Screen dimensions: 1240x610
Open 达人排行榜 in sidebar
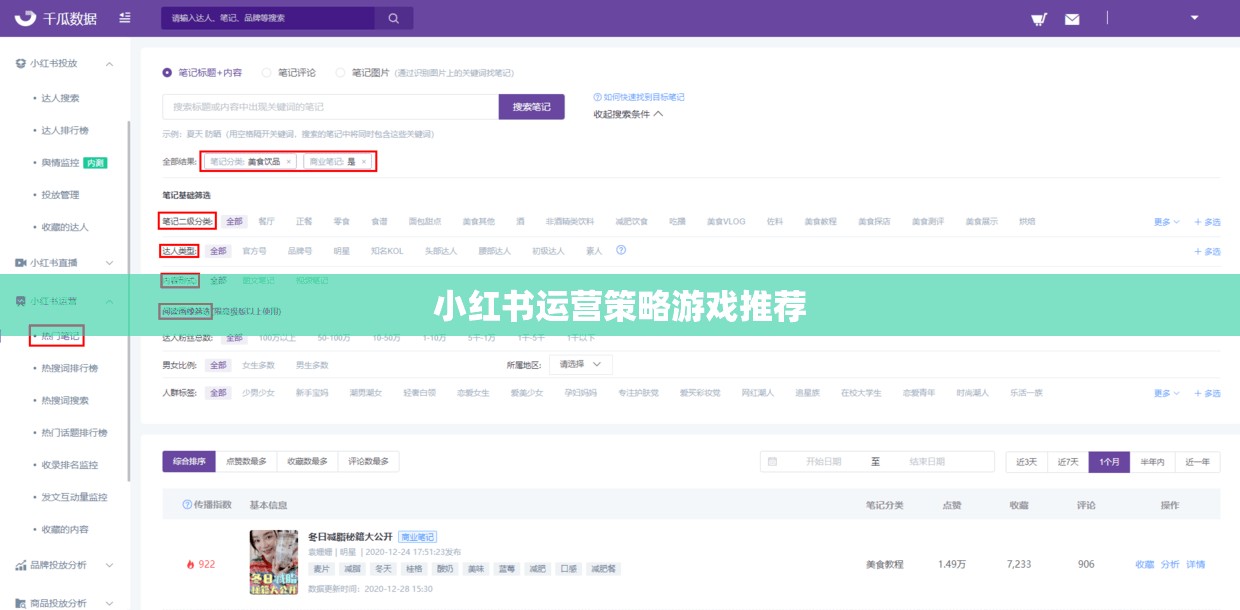(x=65, y=130)
